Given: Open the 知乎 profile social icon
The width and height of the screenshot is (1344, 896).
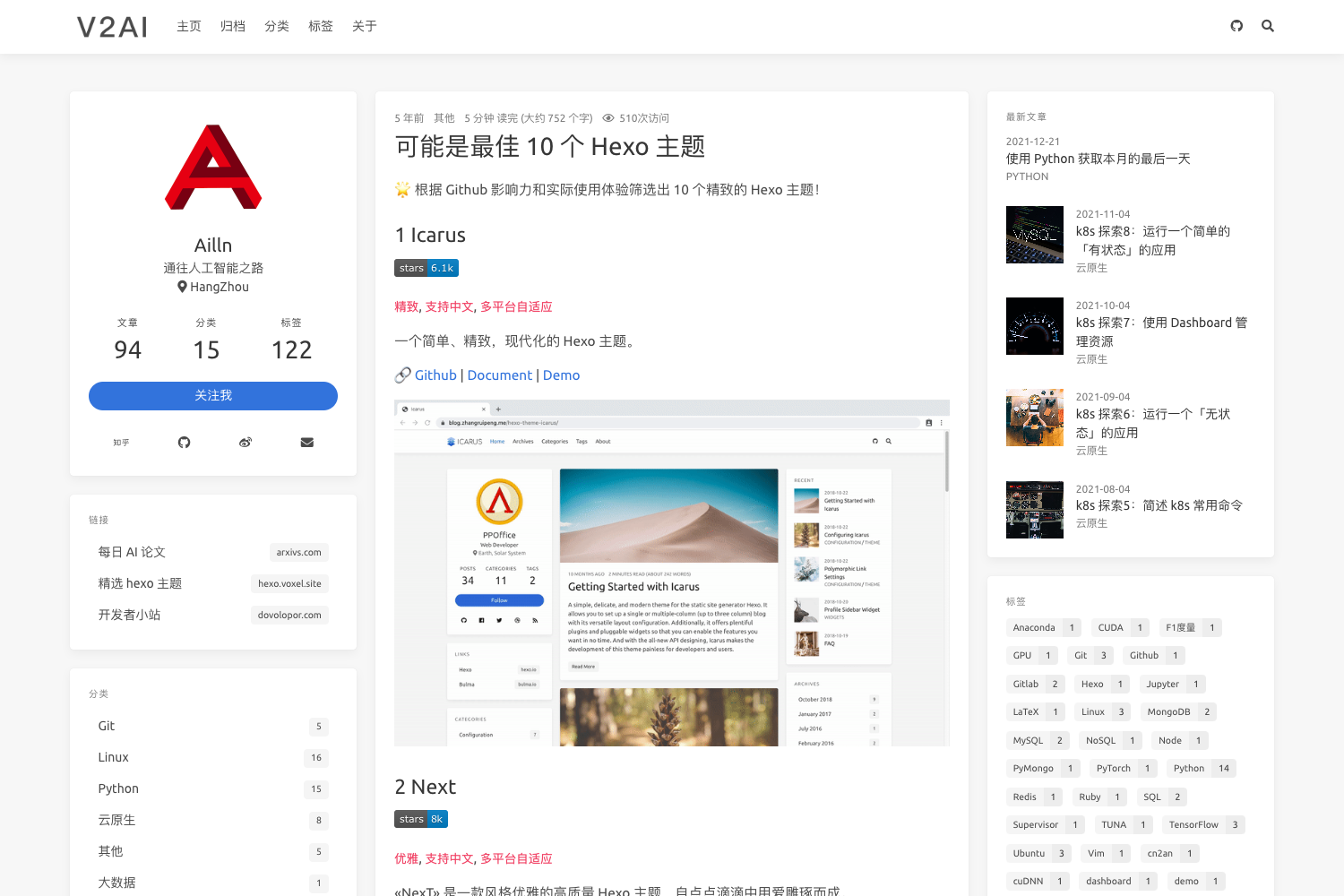Looking at the screenshot, I should (x=121, y=443).
